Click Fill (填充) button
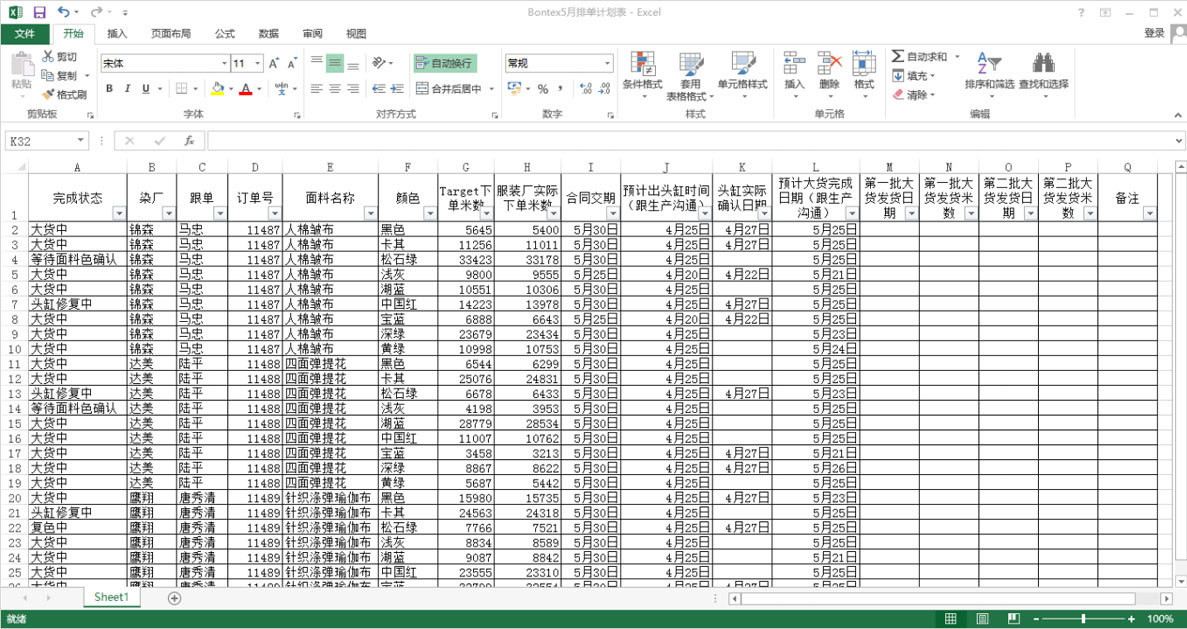This screenshot has height=629, width=1187. tap(914, 76)
